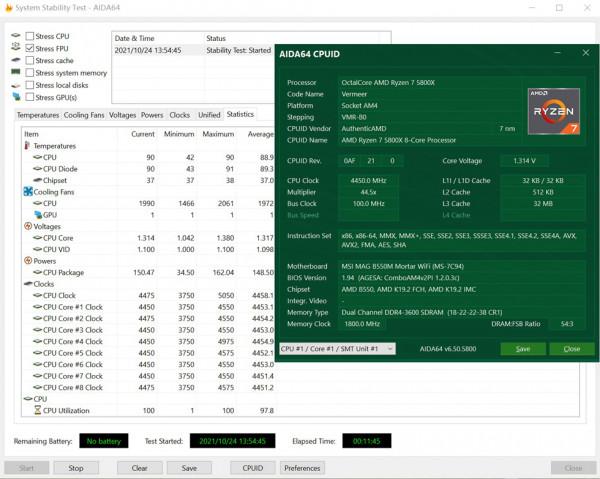The height and width of the screenshot is (479, 600).
Task: Open the Powers tab
Action: [x=152, y=115]
